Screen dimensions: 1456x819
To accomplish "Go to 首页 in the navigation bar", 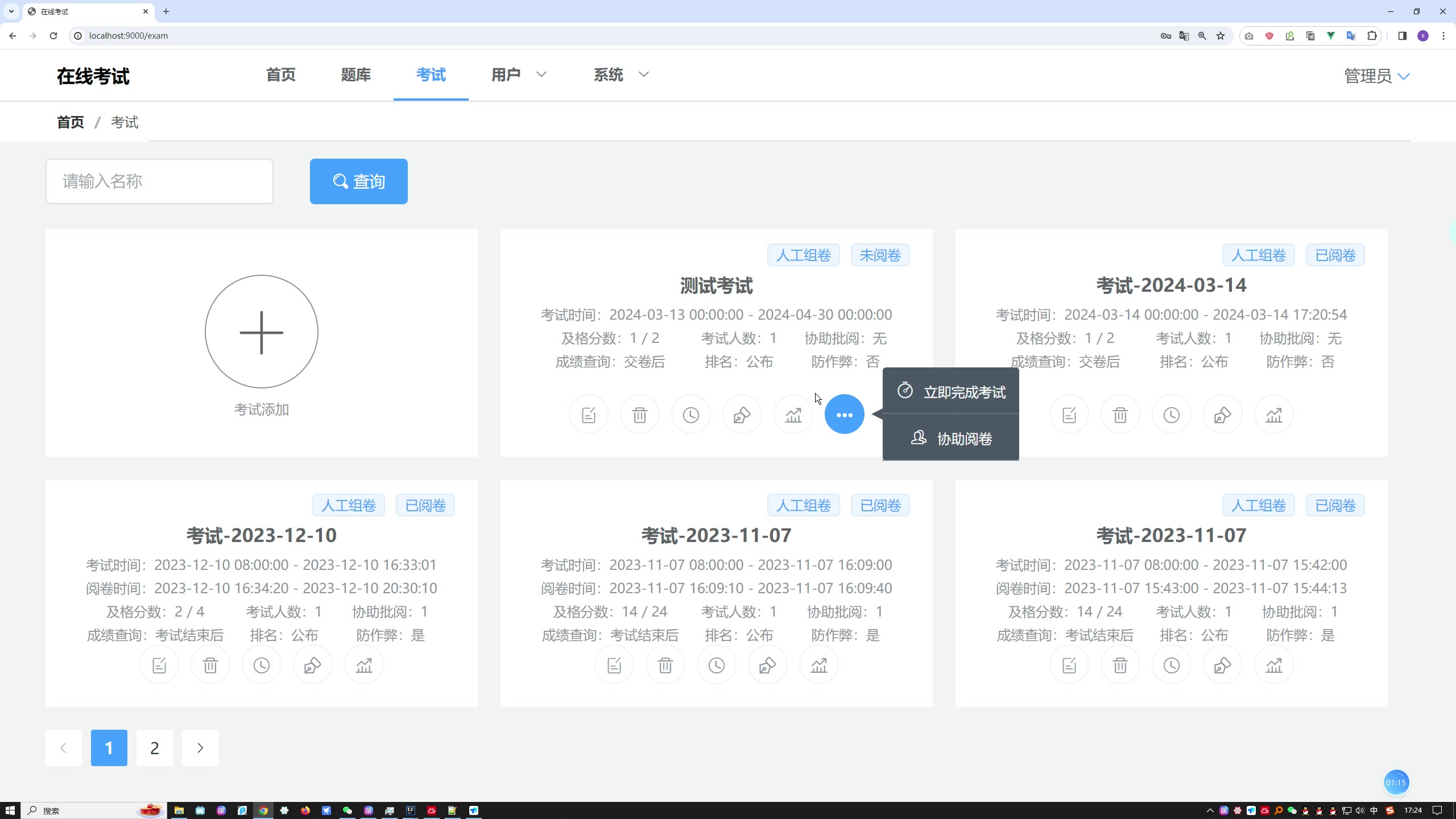I will coord(281,75).
